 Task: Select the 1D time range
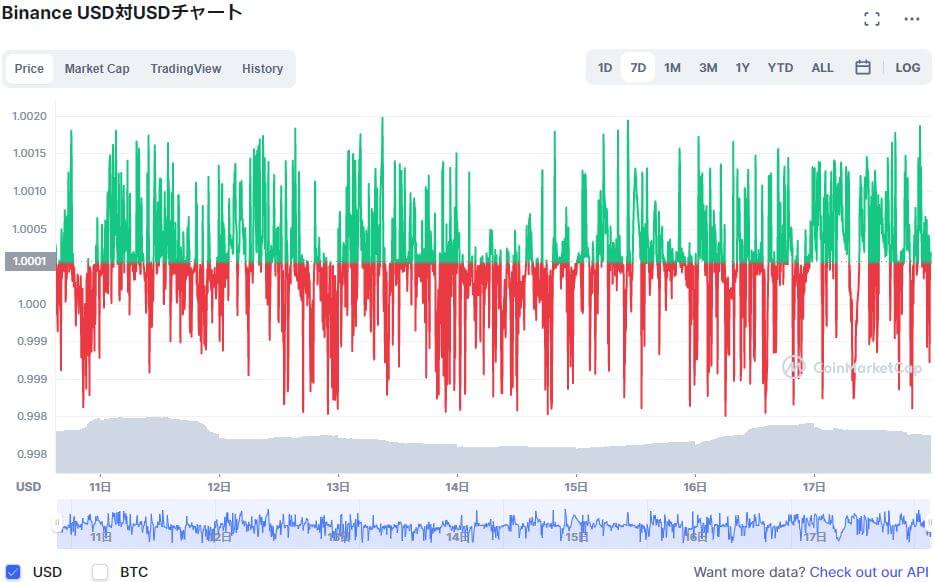point(605,67)
